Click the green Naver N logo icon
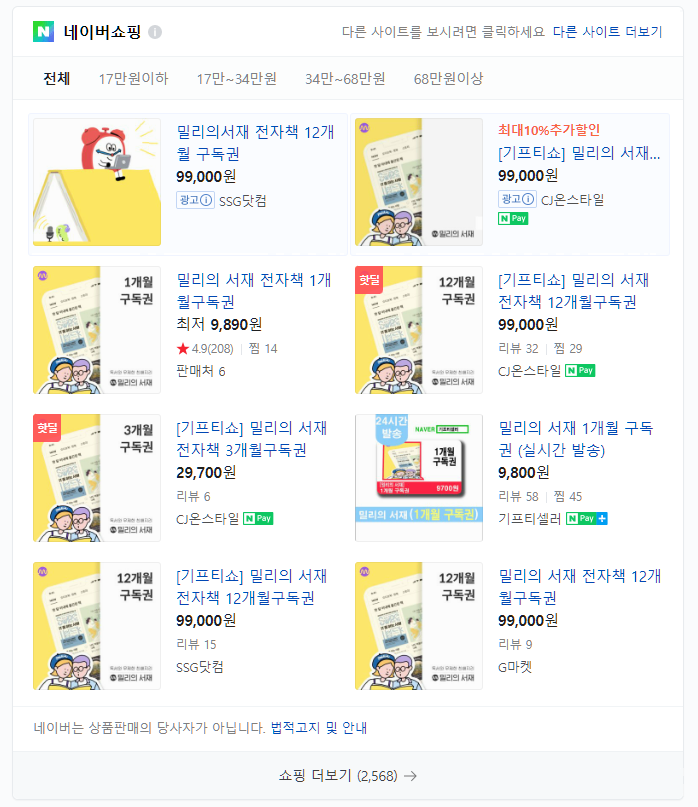 pos(43,32)
